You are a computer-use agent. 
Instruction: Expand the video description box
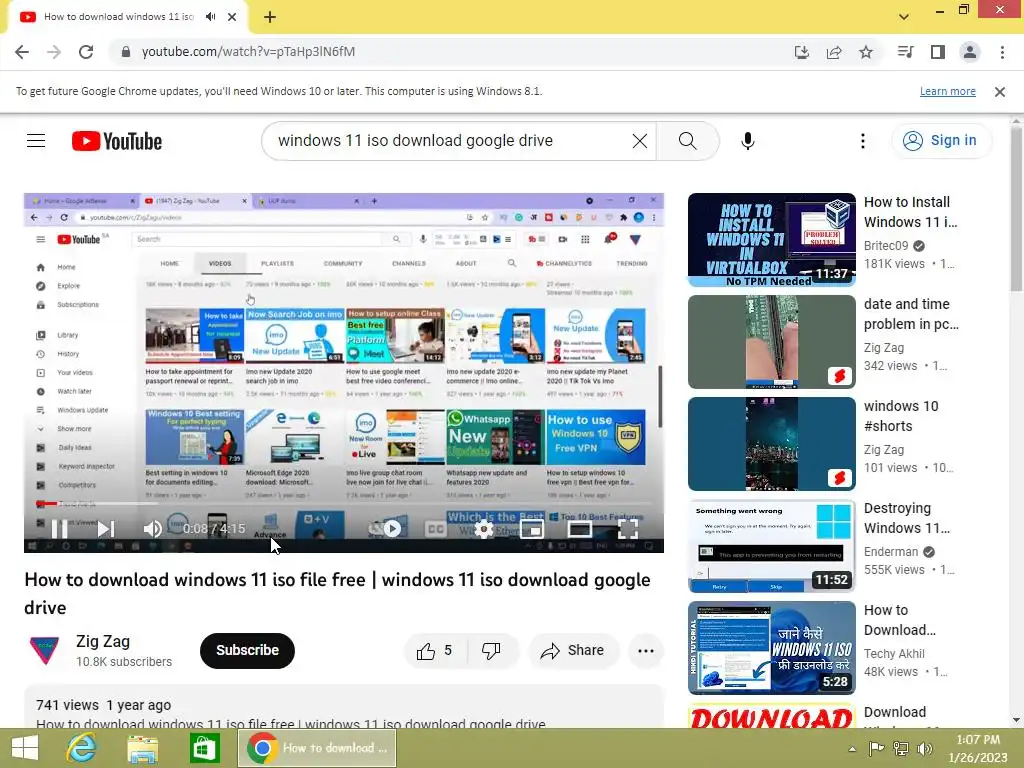[x=344, y=708]
